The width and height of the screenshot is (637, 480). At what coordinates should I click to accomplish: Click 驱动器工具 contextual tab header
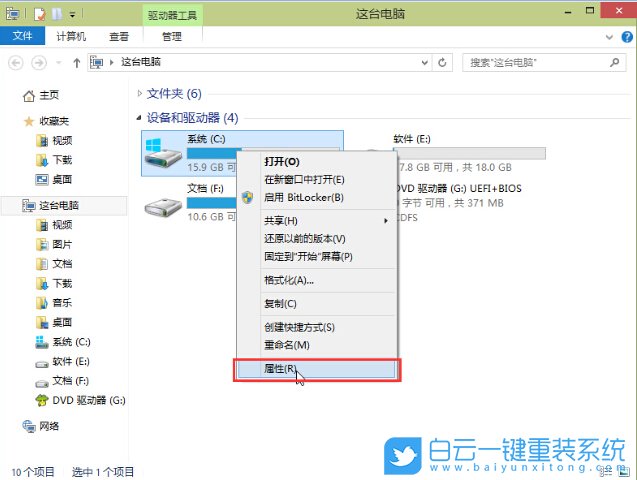(172, 15)
